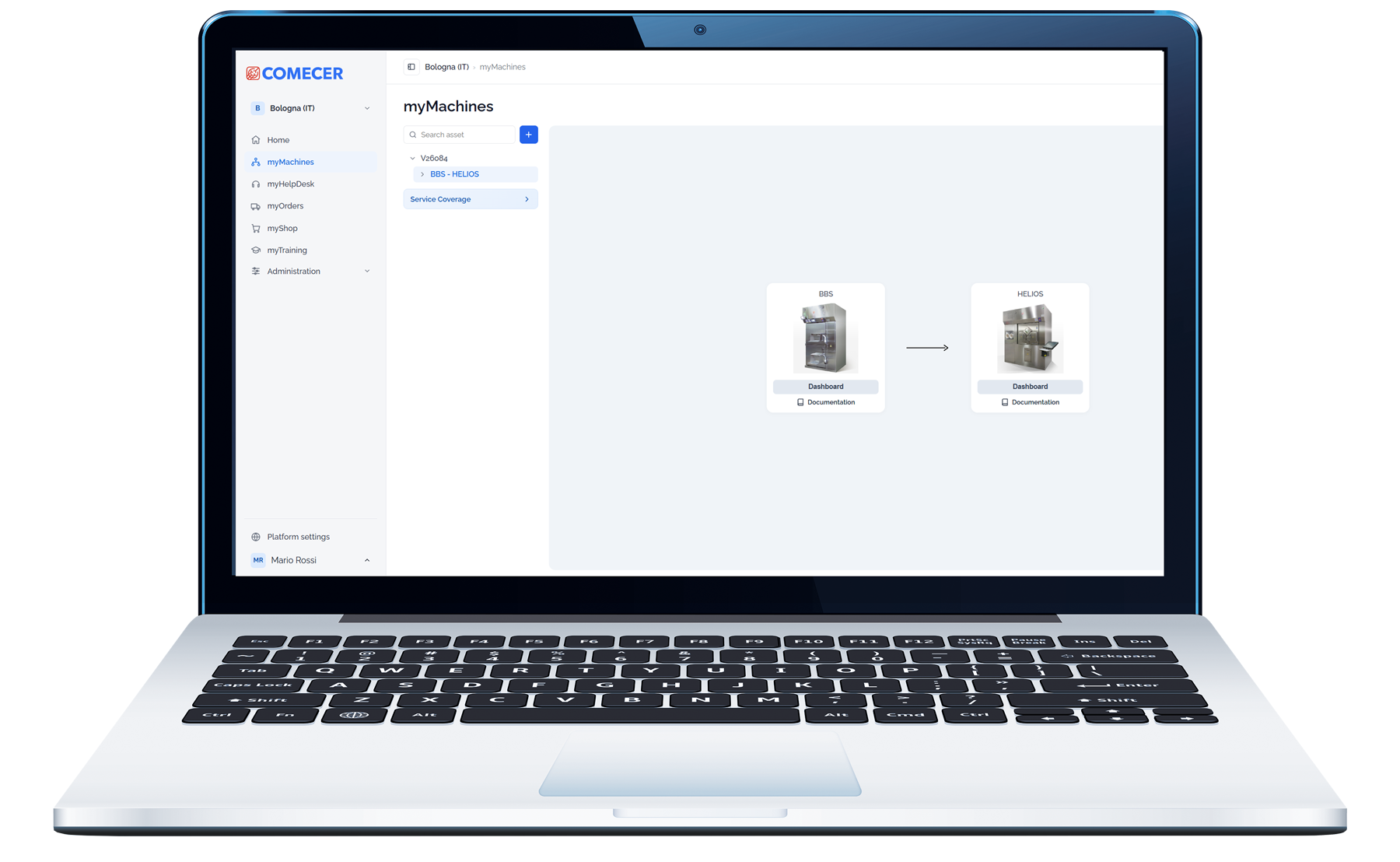The image size is (1400, 862).
Task: Click the HELIOS machine thumbnail image
Action: (1030, 338)
